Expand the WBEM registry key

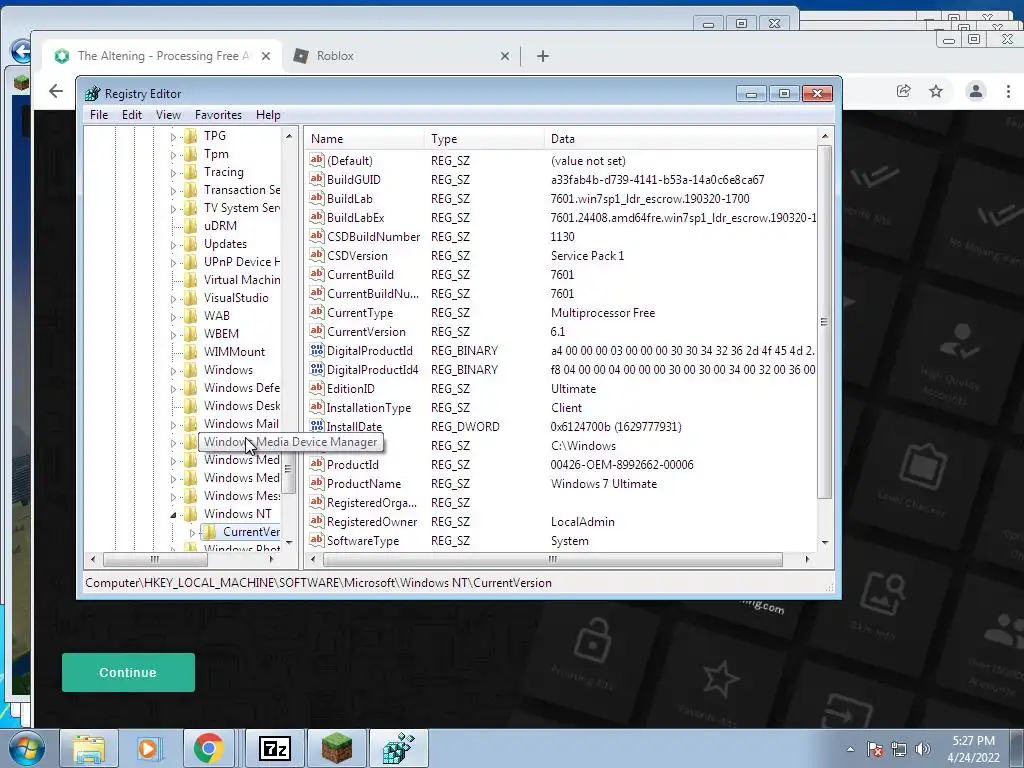coord(173,334)
